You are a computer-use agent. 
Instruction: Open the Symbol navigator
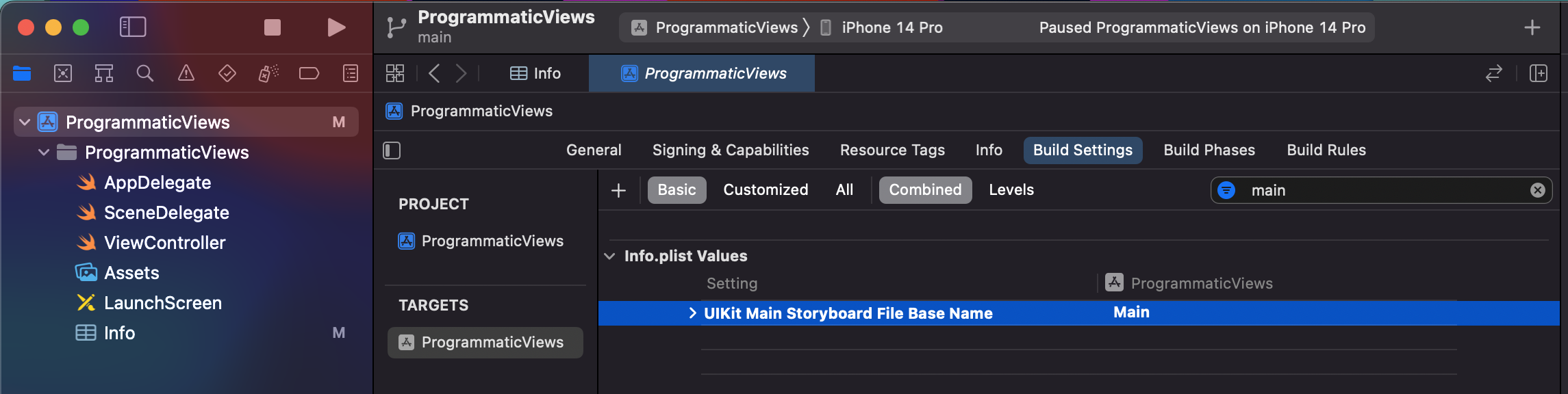pos(104,73)
